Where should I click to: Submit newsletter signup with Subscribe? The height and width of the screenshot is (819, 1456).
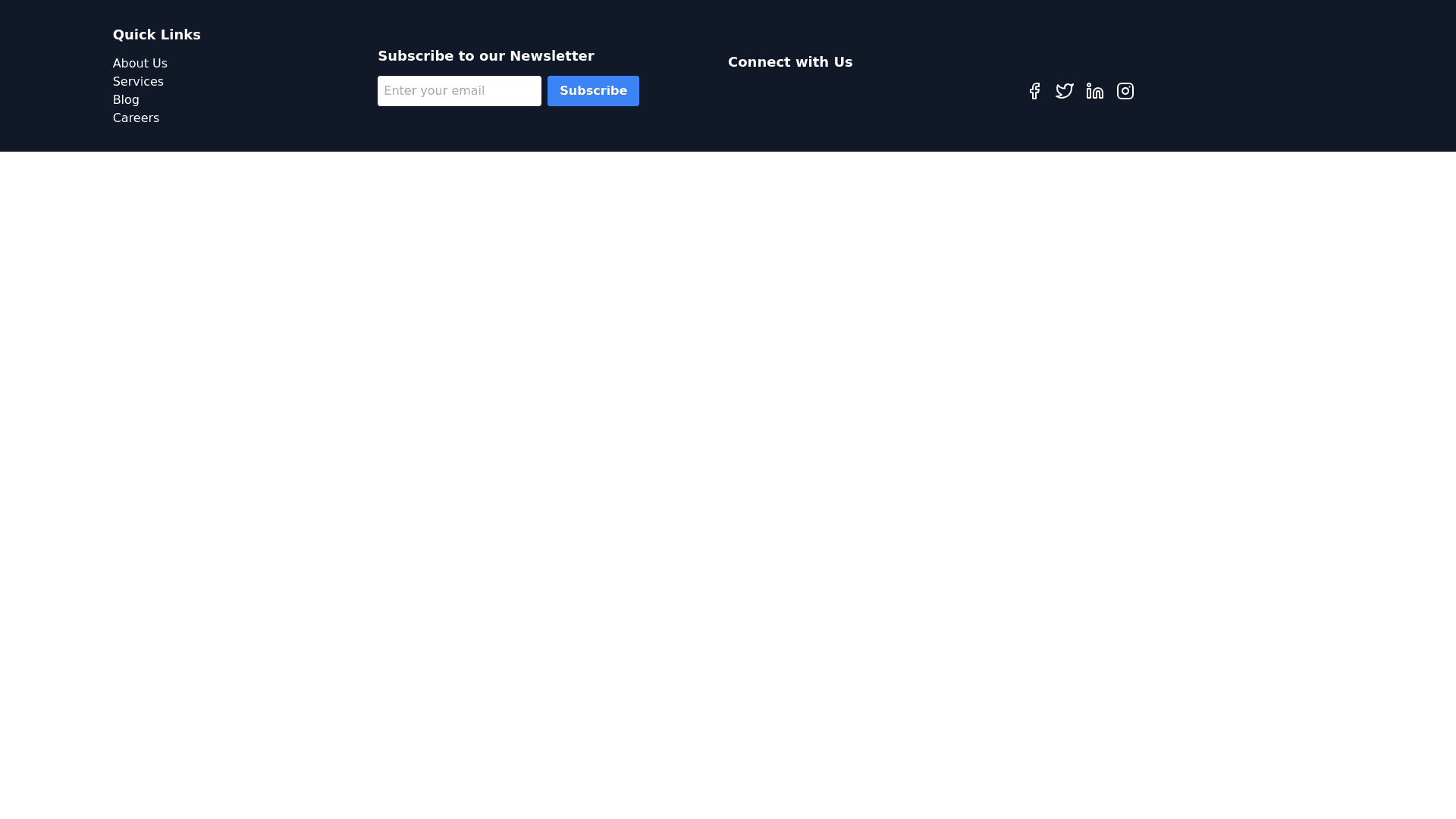coord(593,91)
